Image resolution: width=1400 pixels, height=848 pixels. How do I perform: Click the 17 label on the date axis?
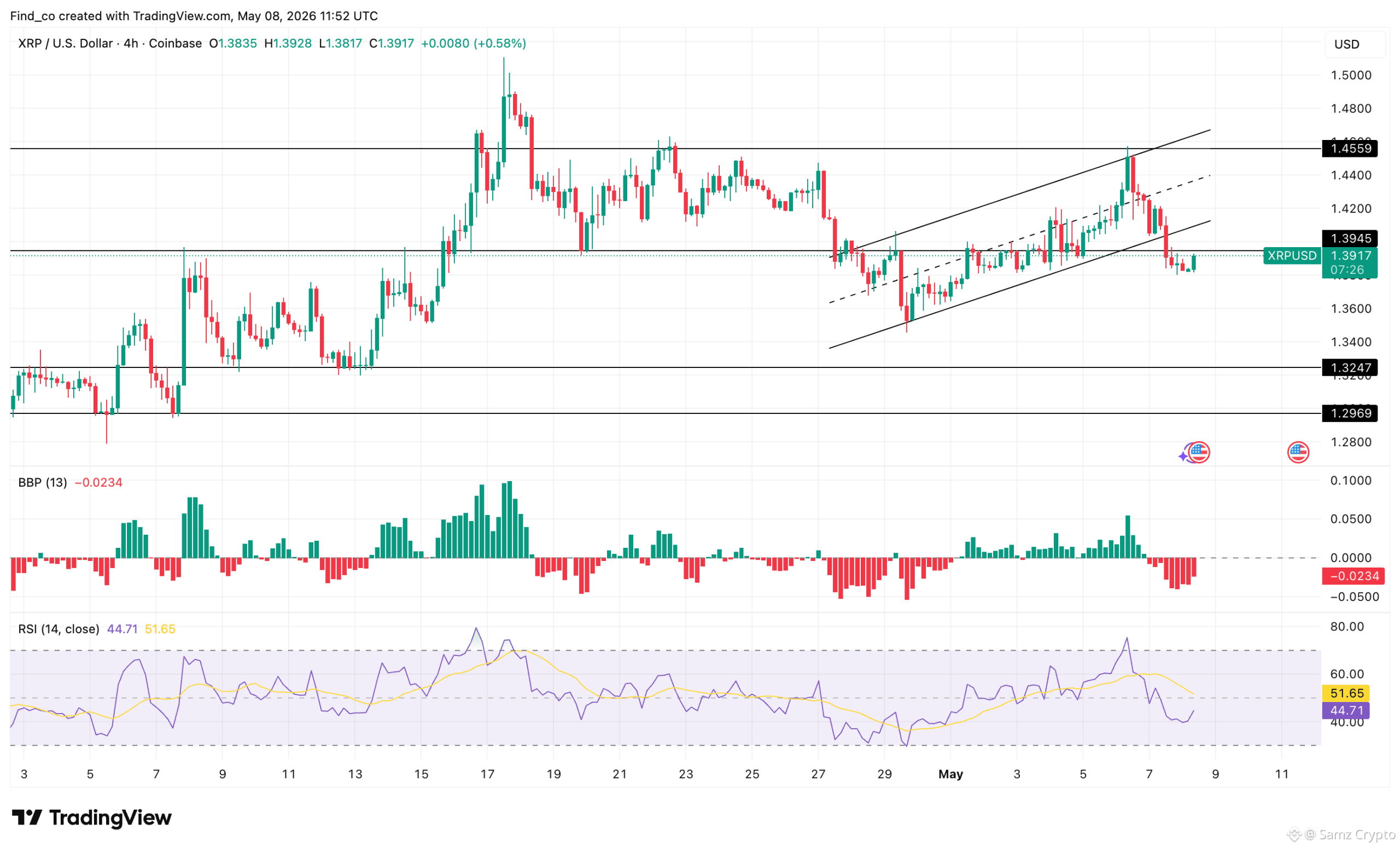point(487,775)
